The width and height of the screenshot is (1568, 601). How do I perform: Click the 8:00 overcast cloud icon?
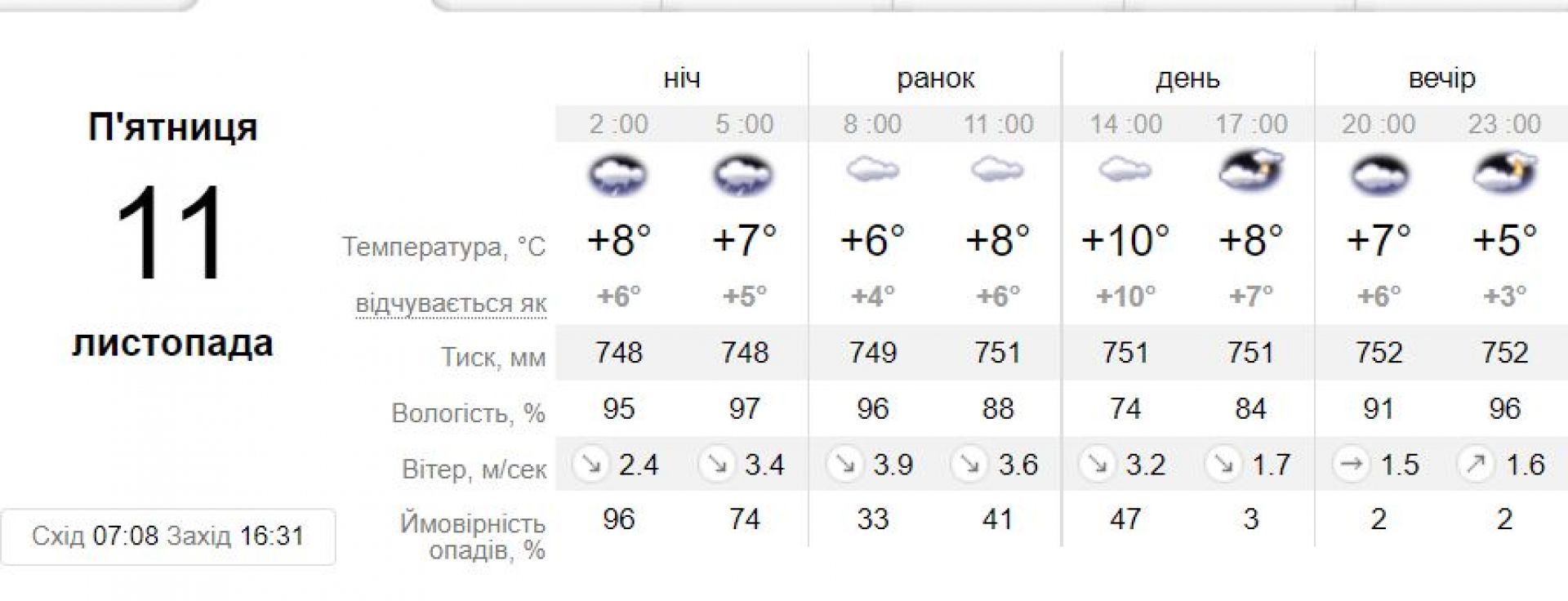click(x=872, y=171)
